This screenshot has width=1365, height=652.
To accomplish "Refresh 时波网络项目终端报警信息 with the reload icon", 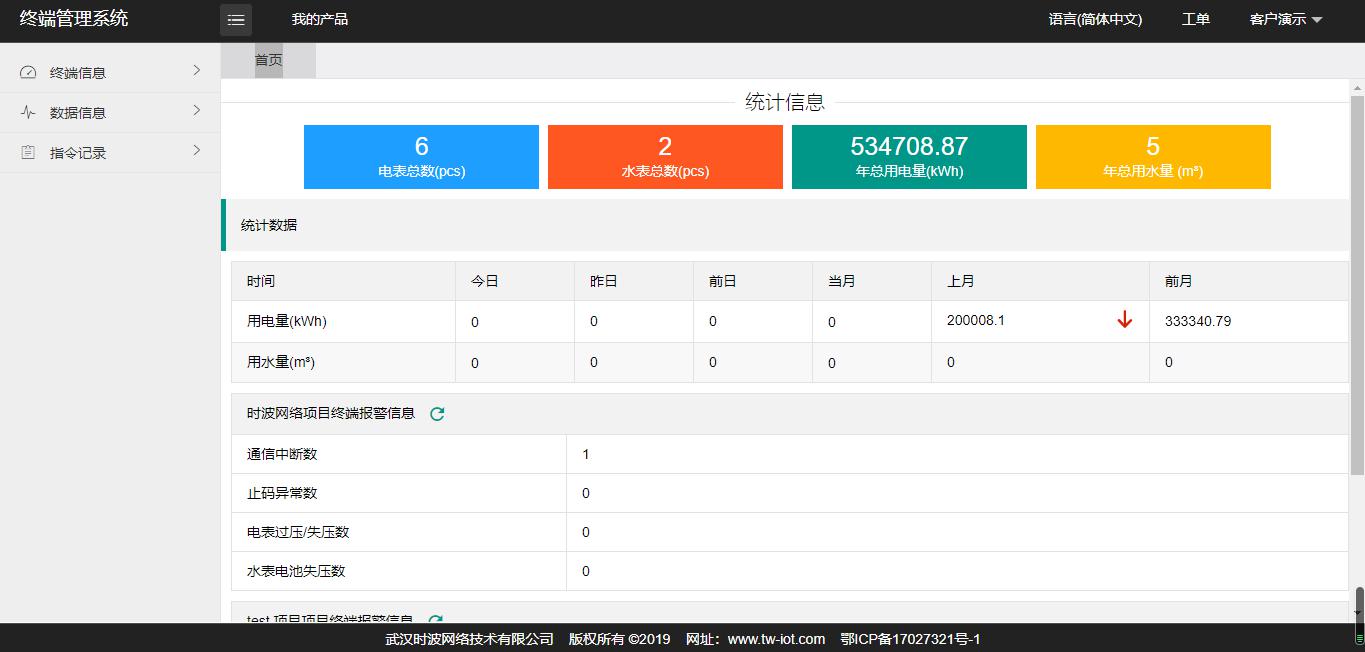I will tap(437, 414).
